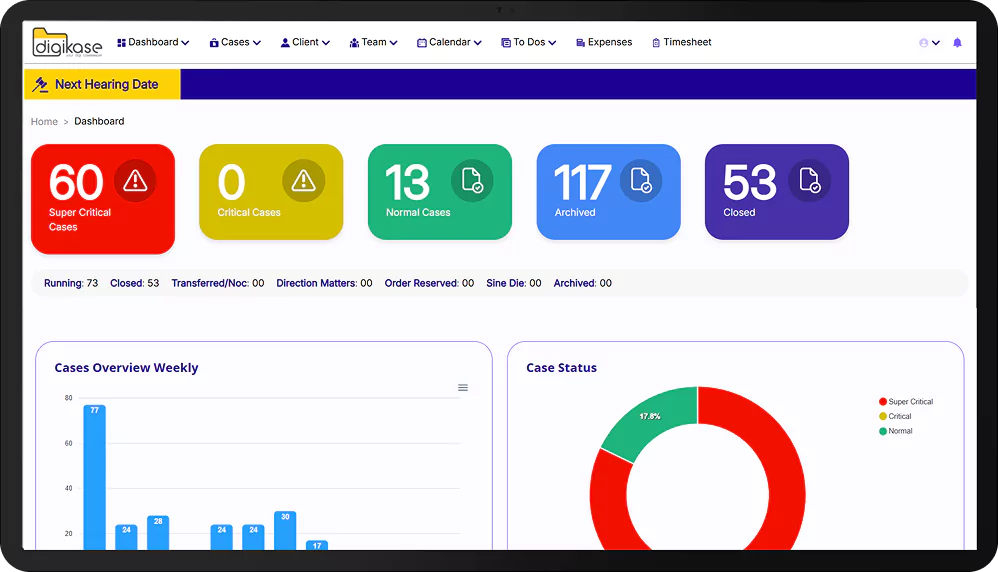Screen dimensions: 998x572
Task: Toggle the Normal legend entry
Action: (896, 431)
